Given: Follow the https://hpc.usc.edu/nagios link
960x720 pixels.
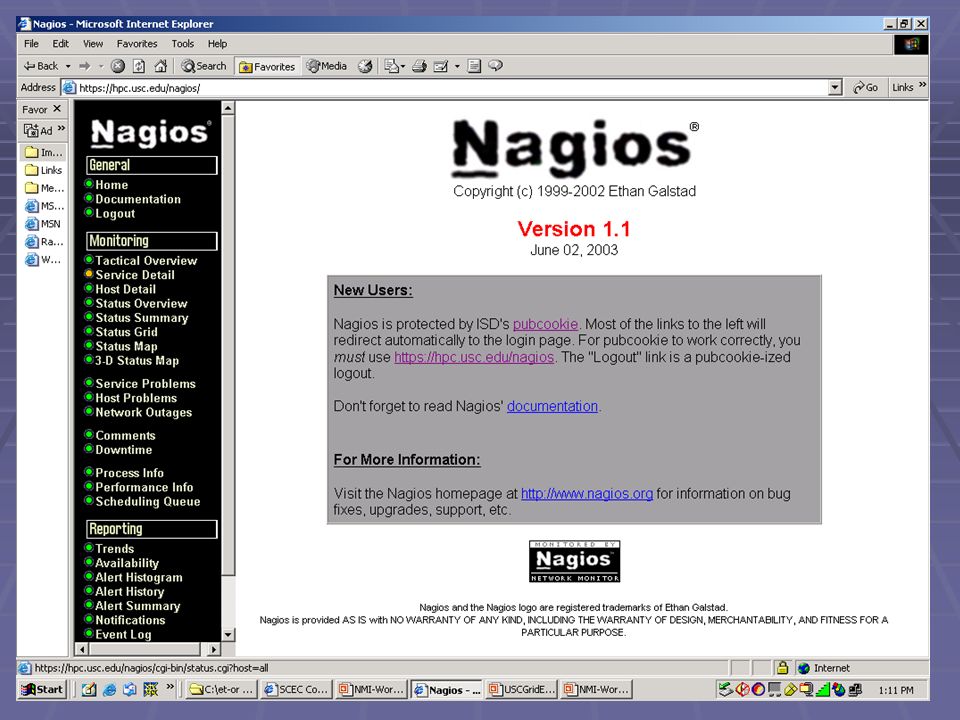Looking at the screenshot, I should (474, 357).
